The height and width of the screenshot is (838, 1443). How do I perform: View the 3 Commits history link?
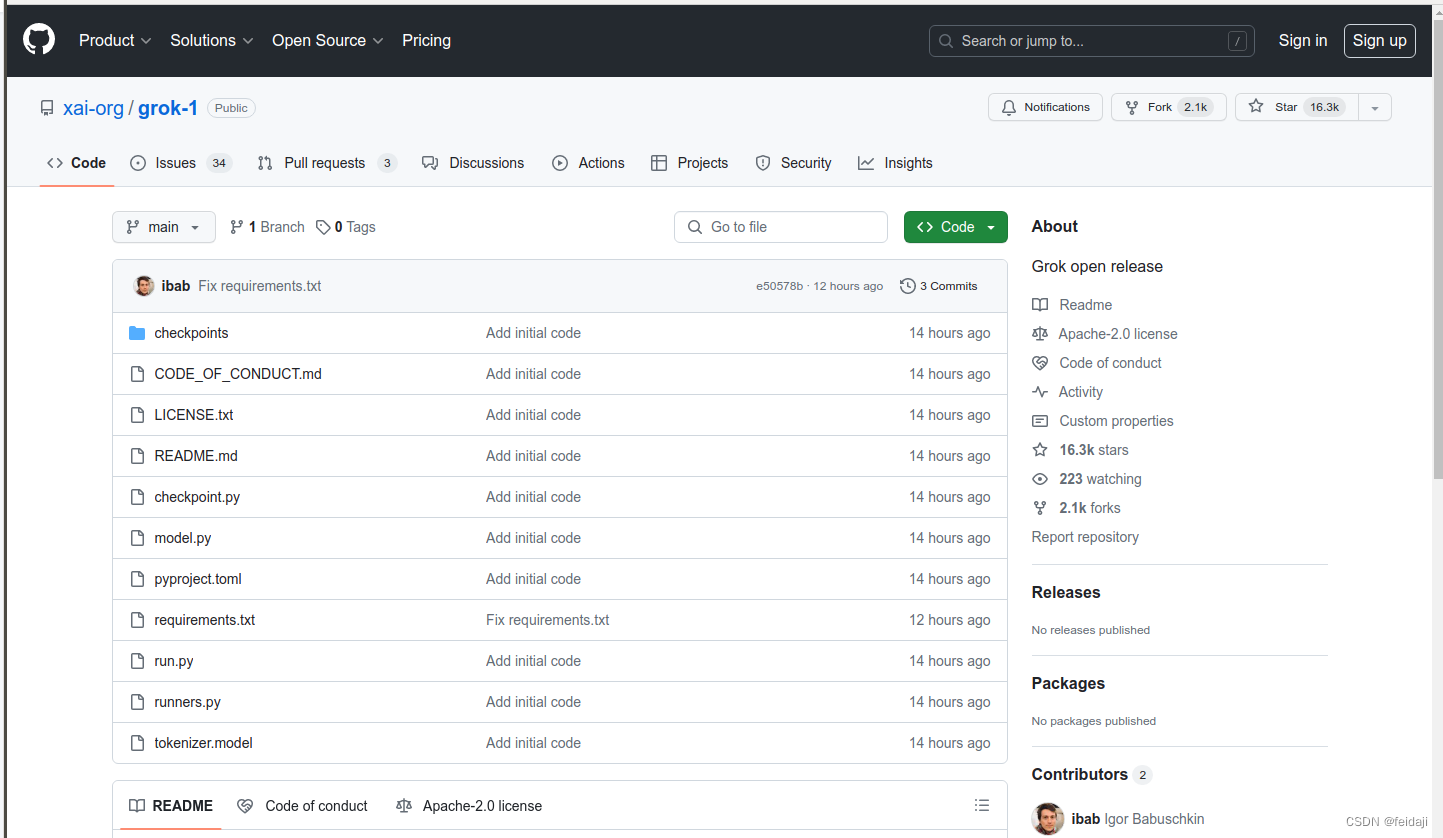(939, 286)
